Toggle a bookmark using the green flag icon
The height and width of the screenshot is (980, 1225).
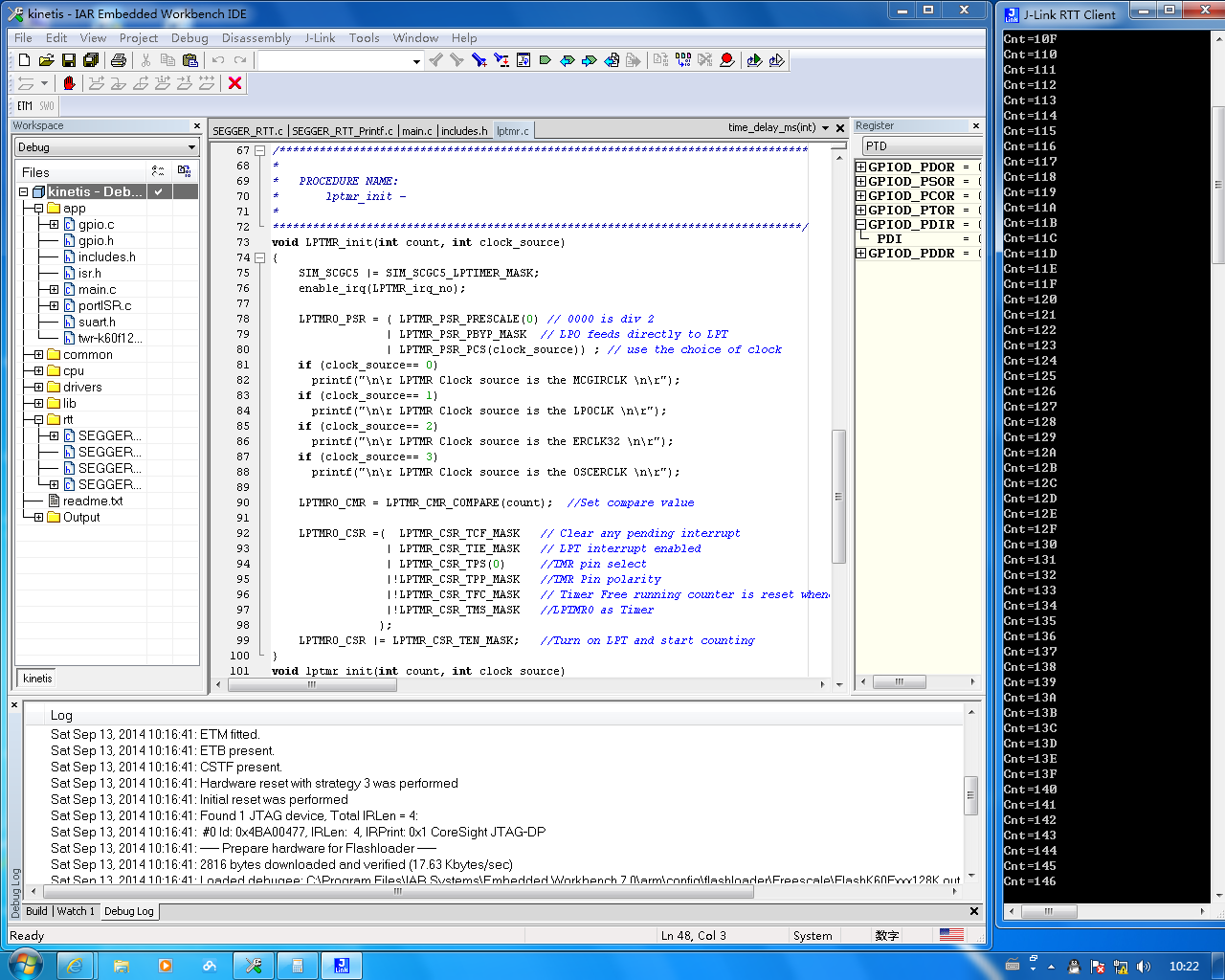[546, 60]
